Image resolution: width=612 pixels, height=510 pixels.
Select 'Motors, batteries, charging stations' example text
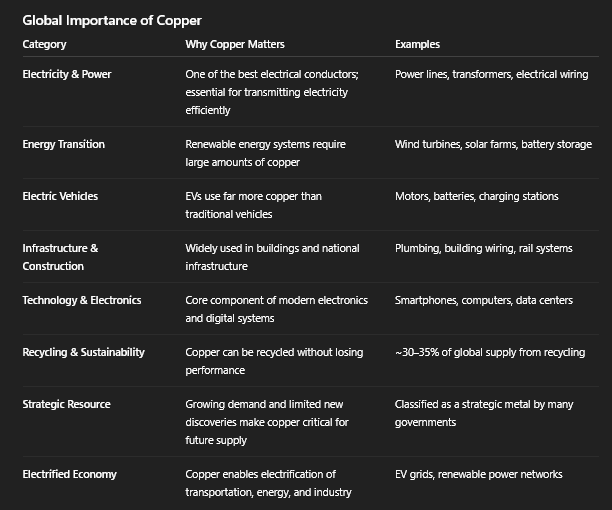coord(476,196)
